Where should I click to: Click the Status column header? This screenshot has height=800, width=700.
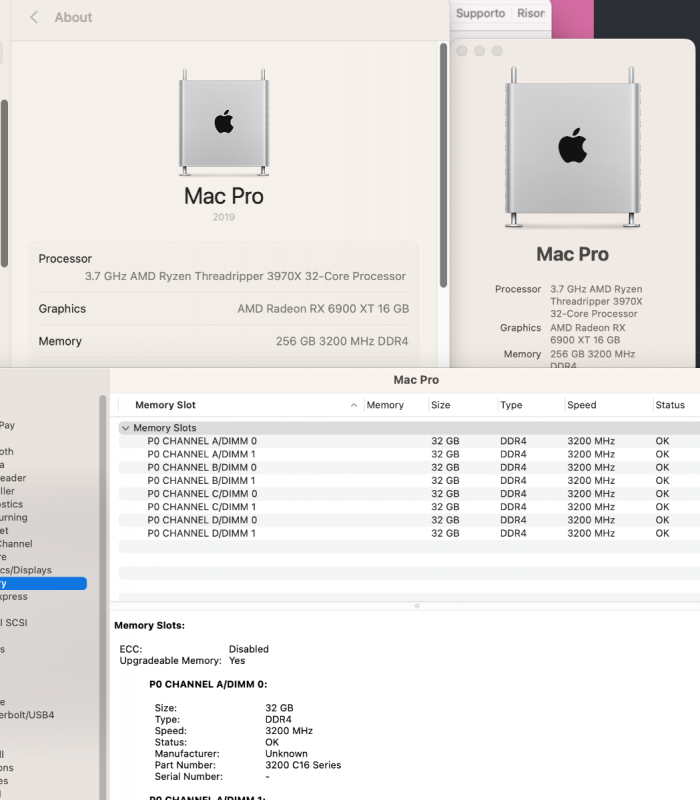tap(670, 405)
